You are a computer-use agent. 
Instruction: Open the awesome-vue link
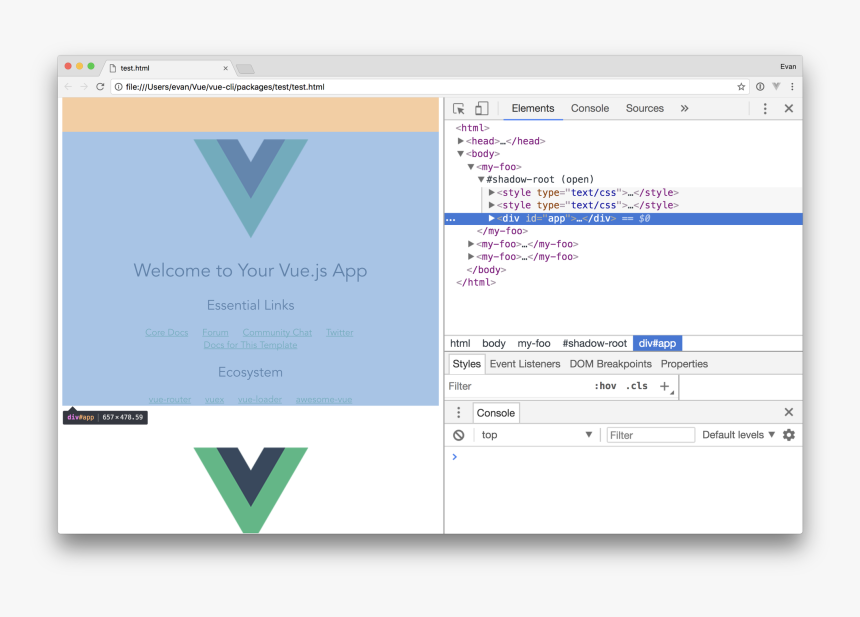(324, 400)
